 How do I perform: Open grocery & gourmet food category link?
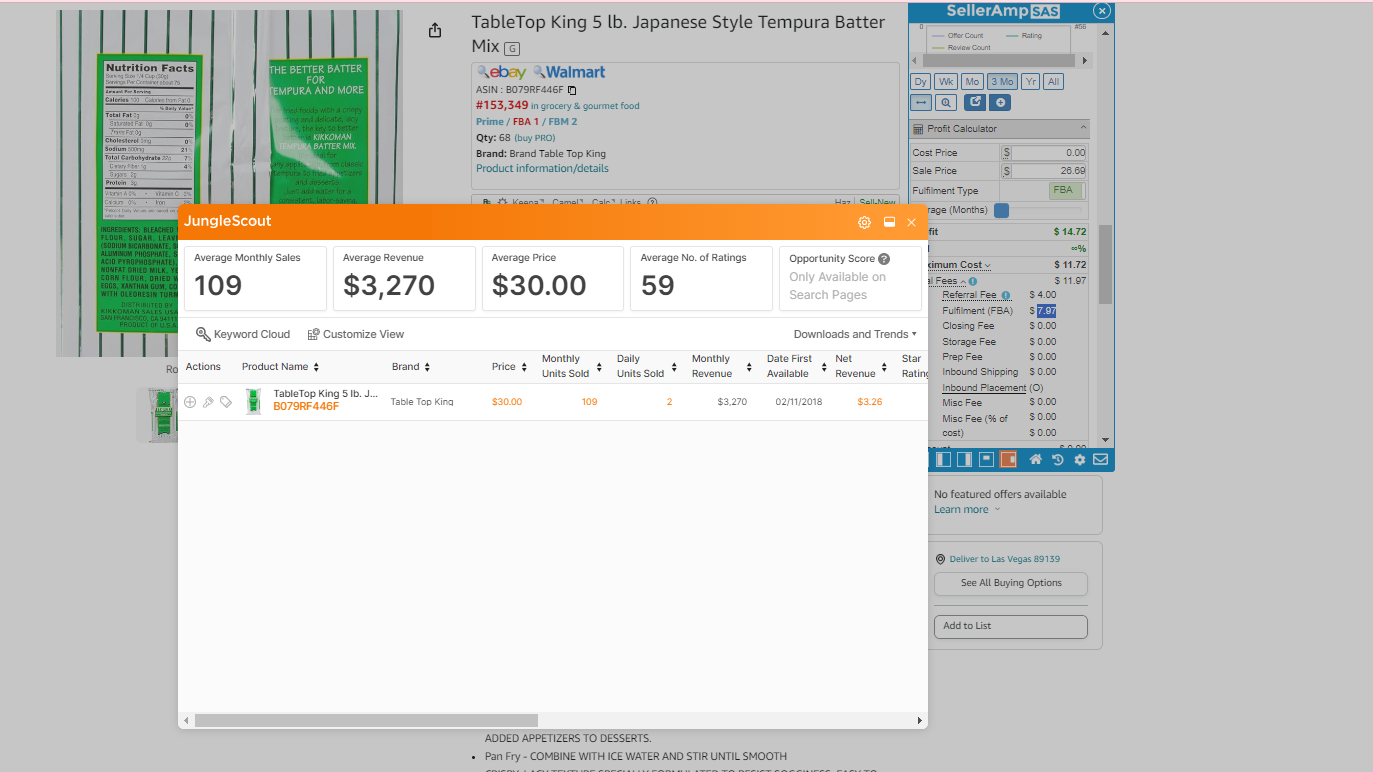(585, 106)
